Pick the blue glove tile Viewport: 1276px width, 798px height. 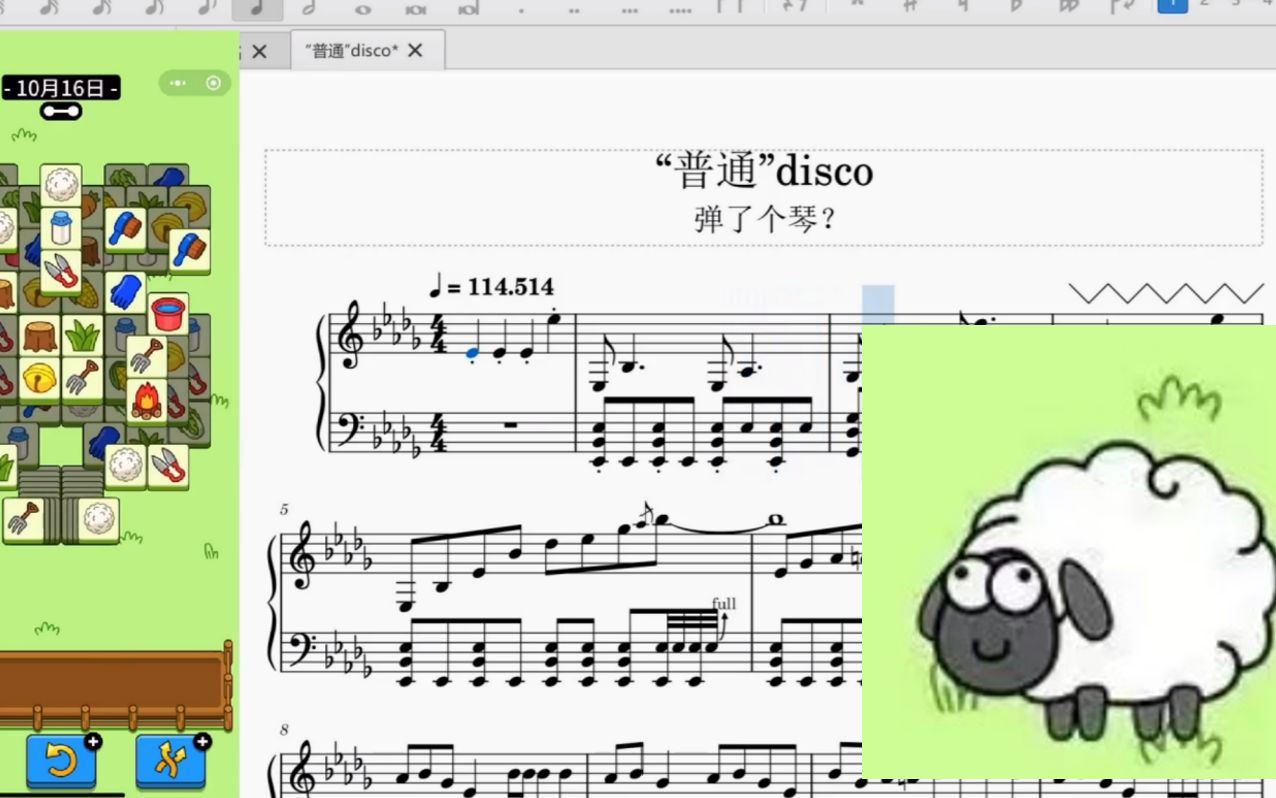point(126,293)
